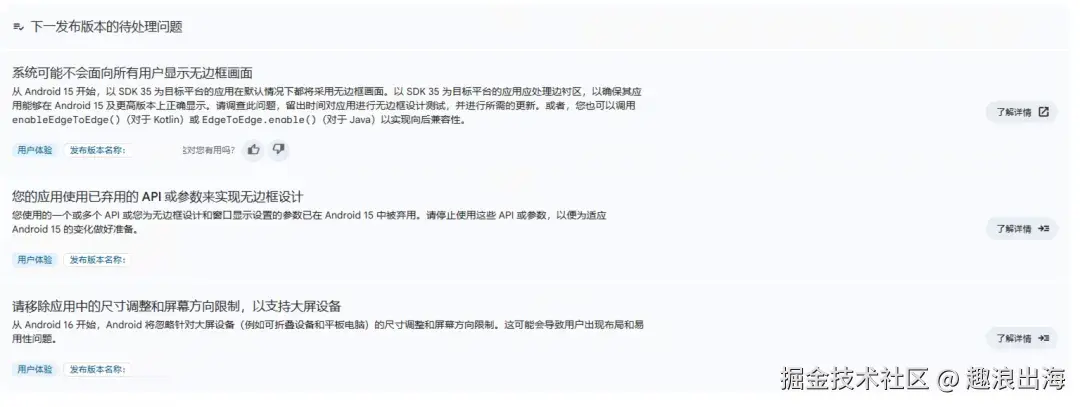Open 了解详情 for the edge-to-edge display issue
Image resolution: width=1080 pixels, height=407 pixels.
pos(1021,112)
